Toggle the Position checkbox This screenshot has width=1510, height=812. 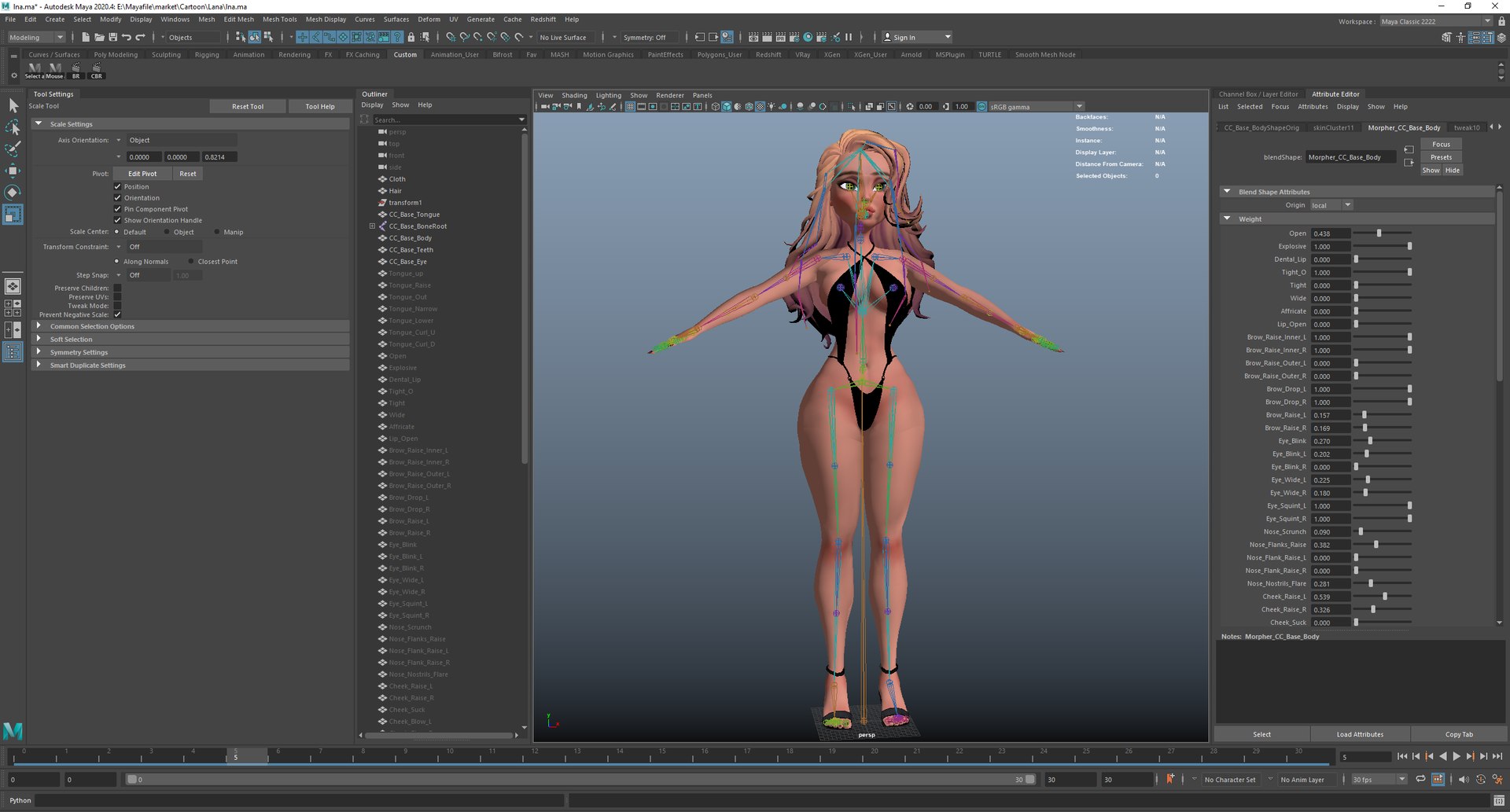pos(118,186)
